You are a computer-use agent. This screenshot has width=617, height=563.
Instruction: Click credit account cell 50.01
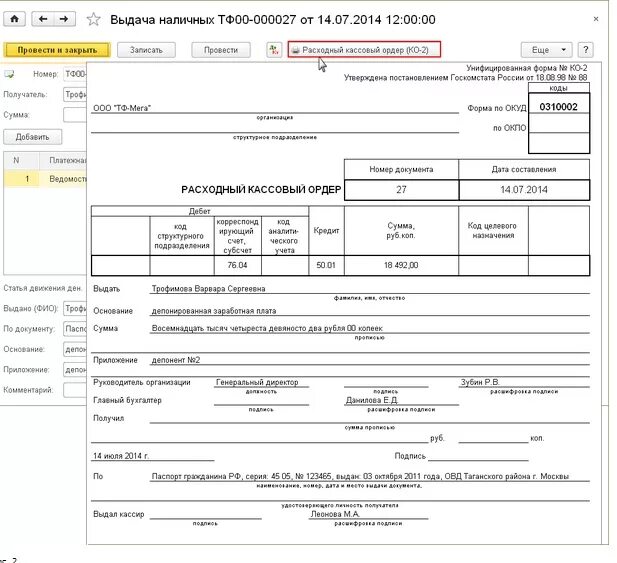point(326,265)
